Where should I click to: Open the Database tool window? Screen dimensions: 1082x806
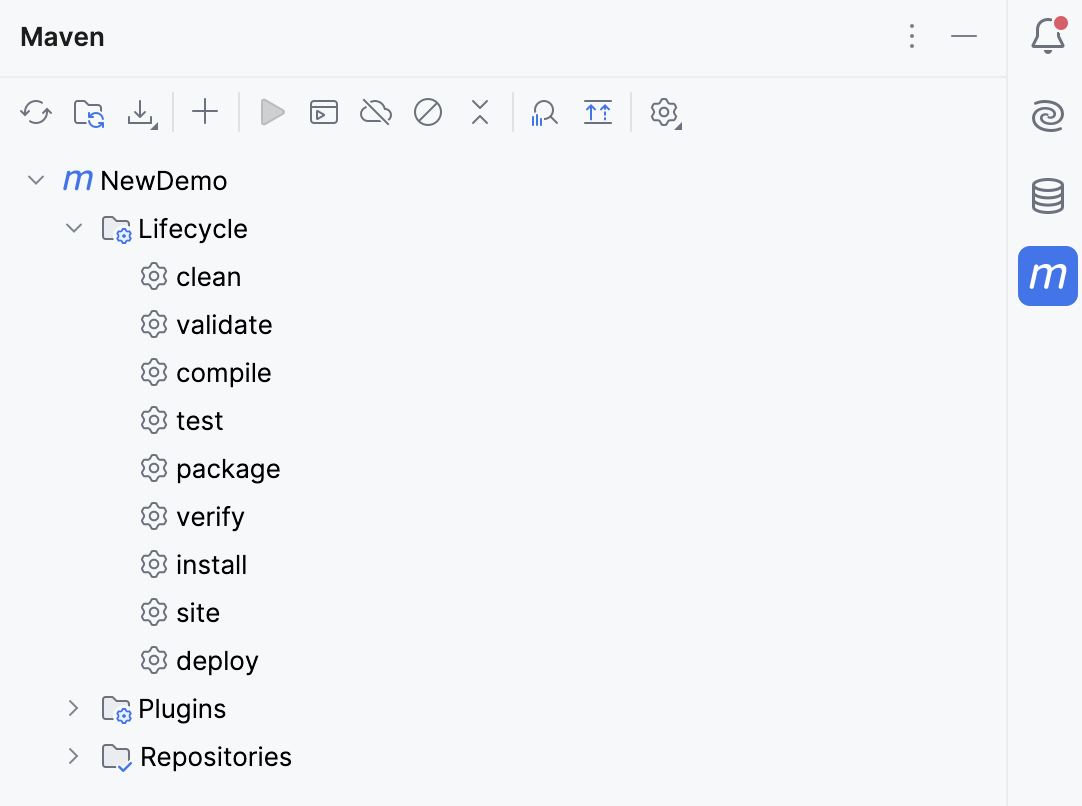click(1047, 196)
